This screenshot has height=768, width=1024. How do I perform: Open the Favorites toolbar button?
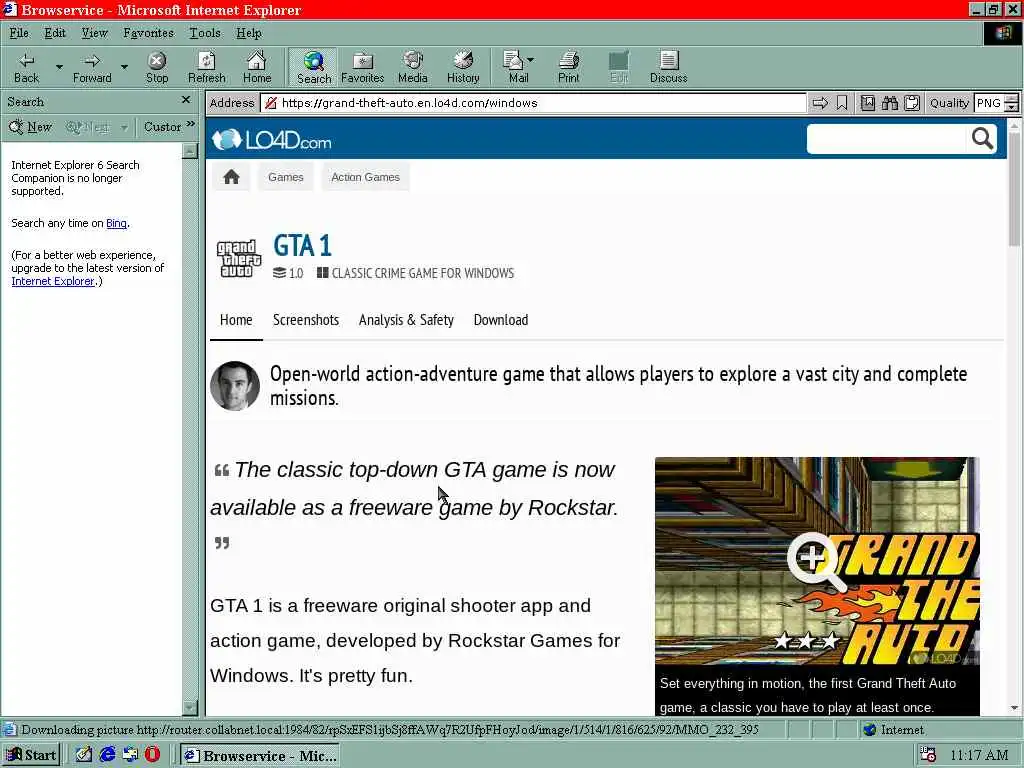(362, 68)
